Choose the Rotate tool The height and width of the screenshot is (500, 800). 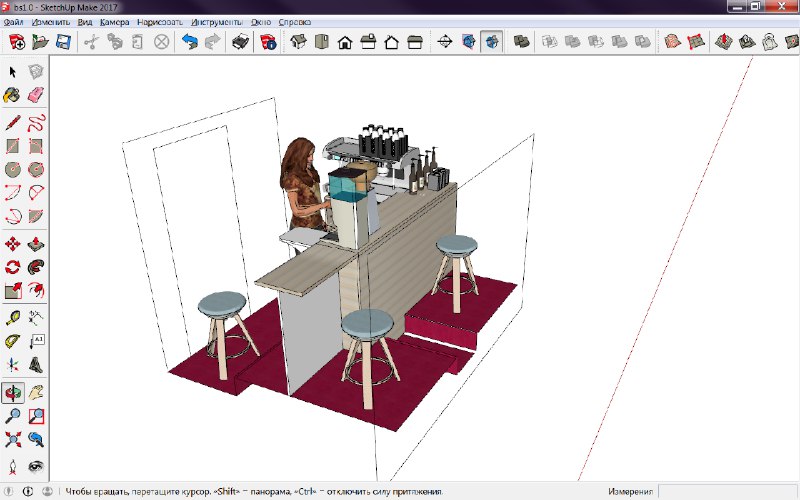13,267
